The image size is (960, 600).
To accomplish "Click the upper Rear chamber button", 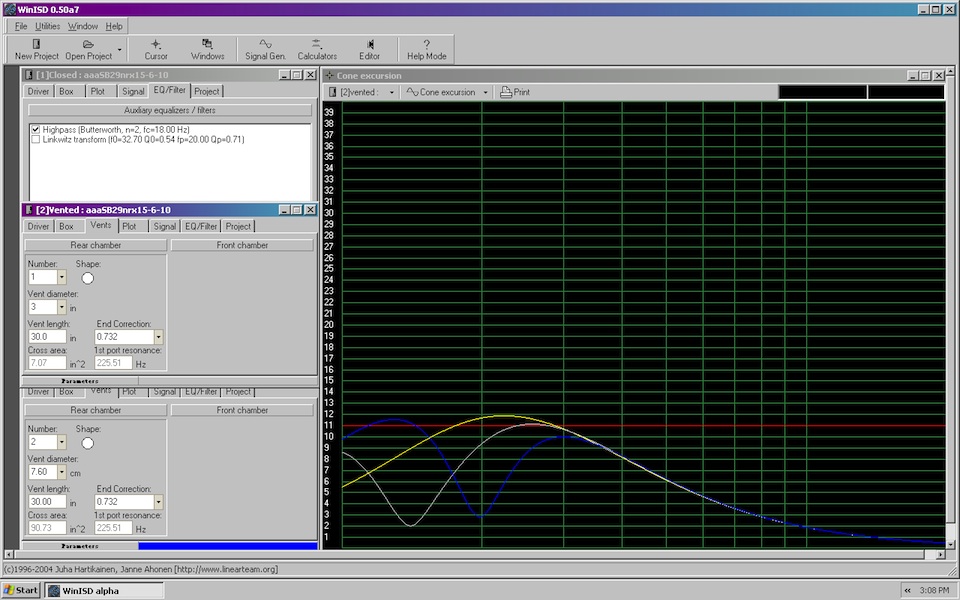I will click(x=96, y=245).
